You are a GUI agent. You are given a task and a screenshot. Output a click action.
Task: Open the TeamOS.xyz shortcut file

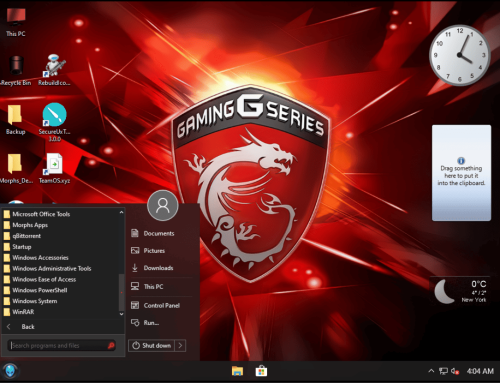(54, 168)
